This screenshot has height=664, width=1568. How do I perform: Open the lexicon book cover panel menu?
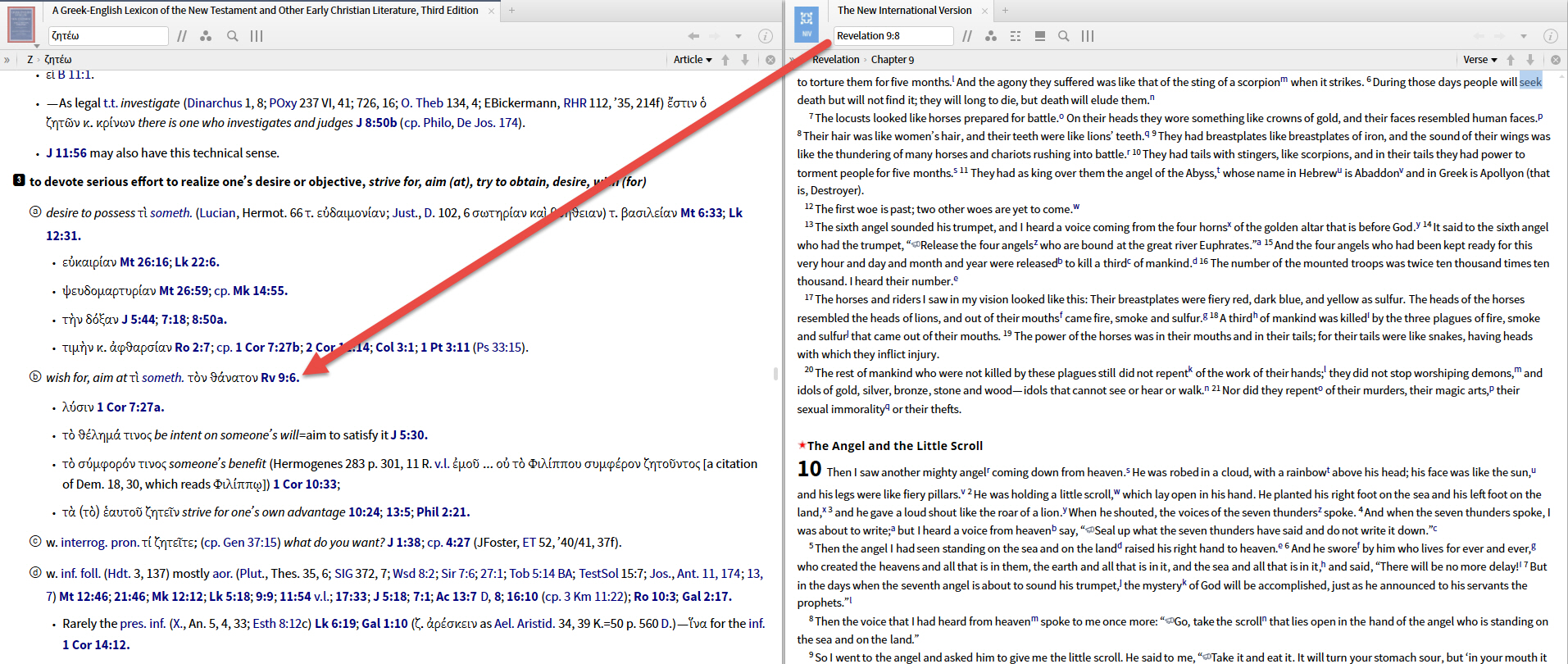21,25
